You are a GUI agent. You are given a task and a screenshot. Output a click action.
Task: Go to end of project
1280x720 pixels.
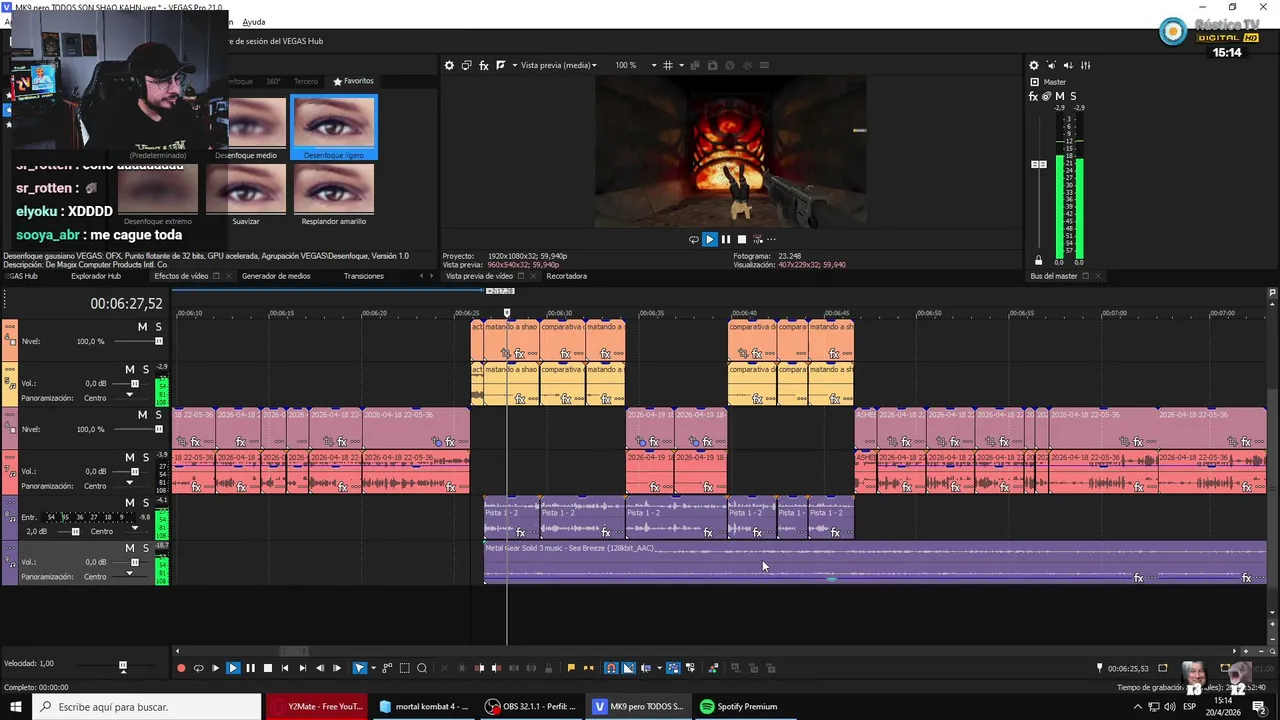(302, 668)
